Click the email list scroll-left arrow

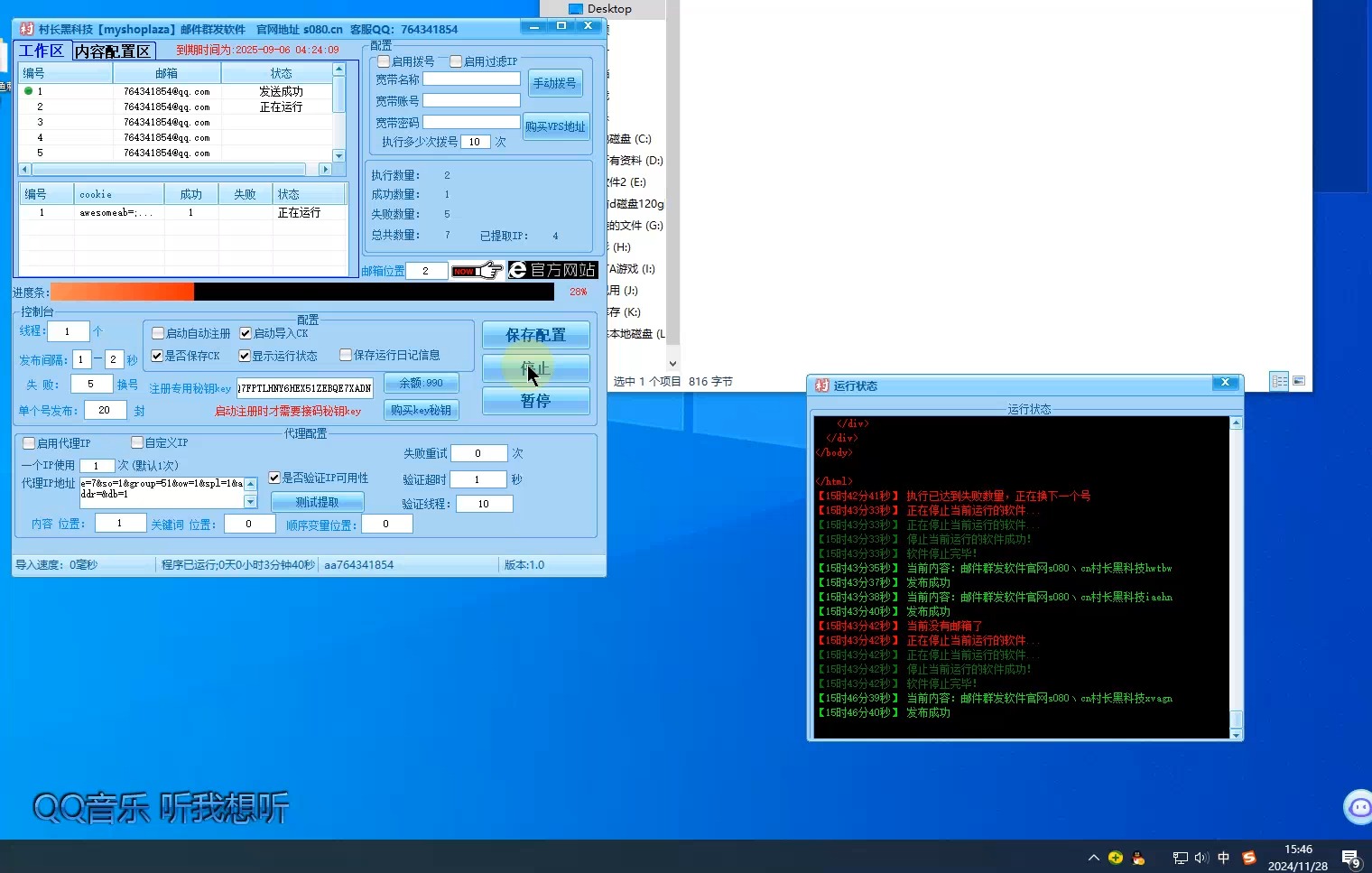pyautogui.click(x=25, y=169)
